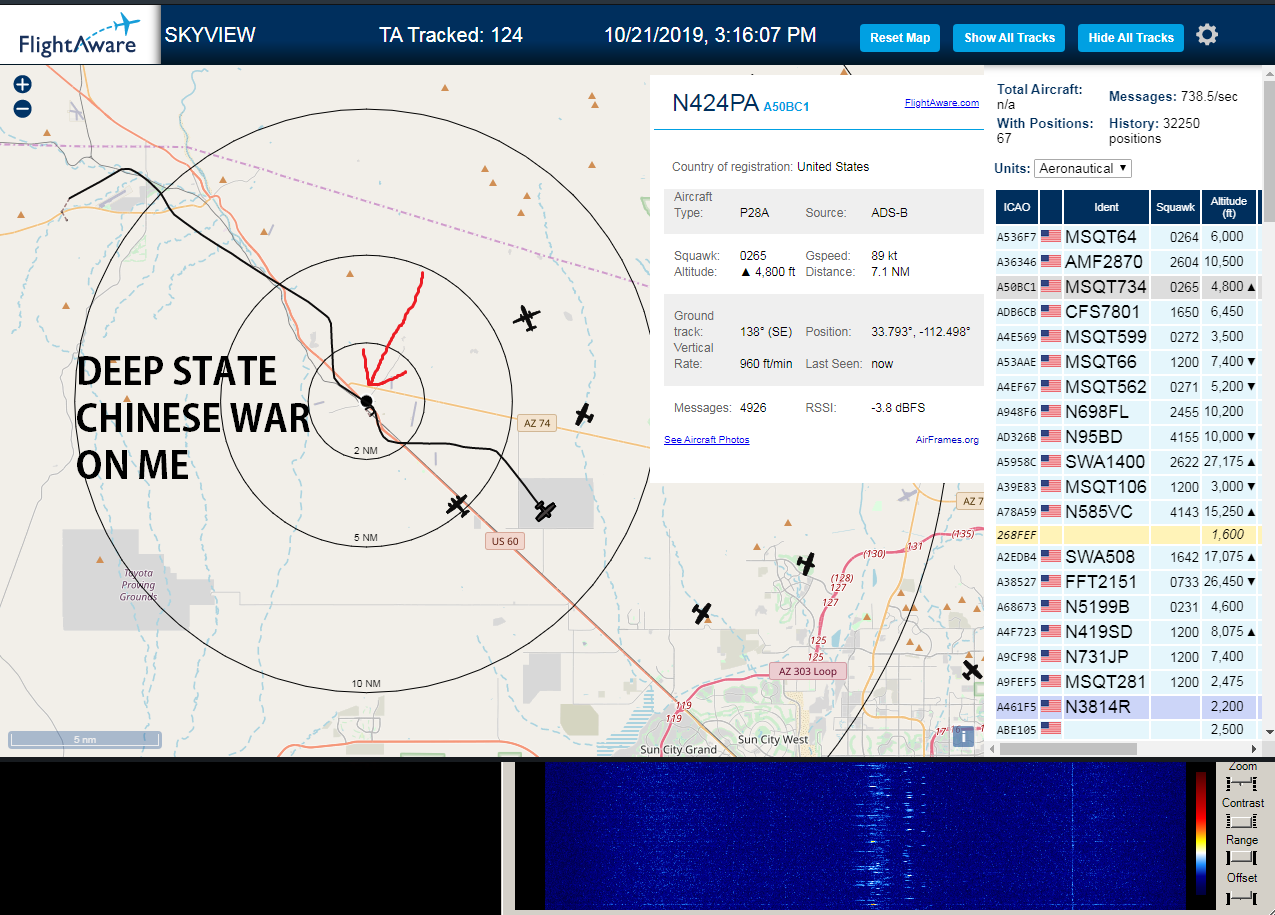Click the A50BC1 hex code link

pyautogui.click(x=786, y=107)
